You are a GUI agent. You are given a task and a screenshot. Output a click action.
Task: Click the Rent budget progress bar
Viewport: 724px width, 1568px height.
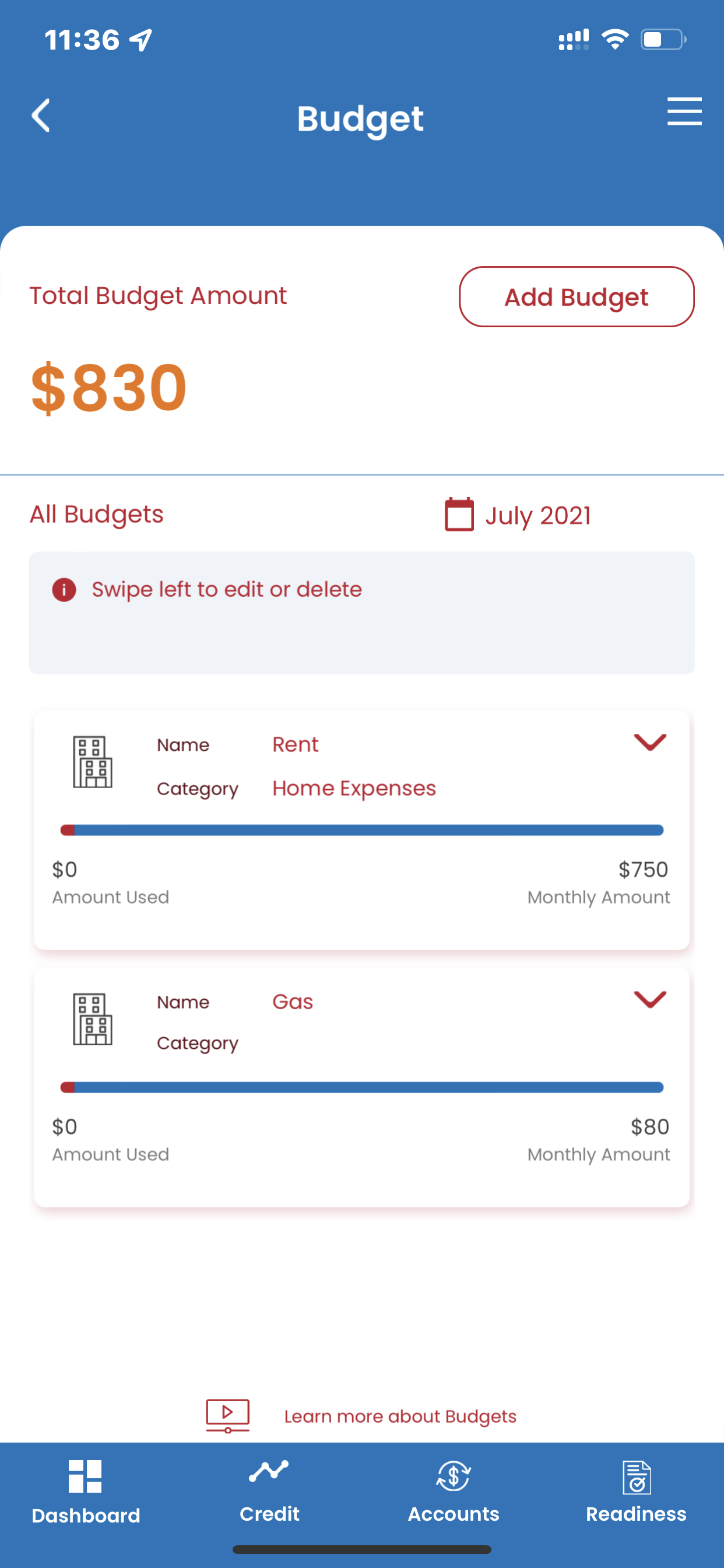click(362, 830)
